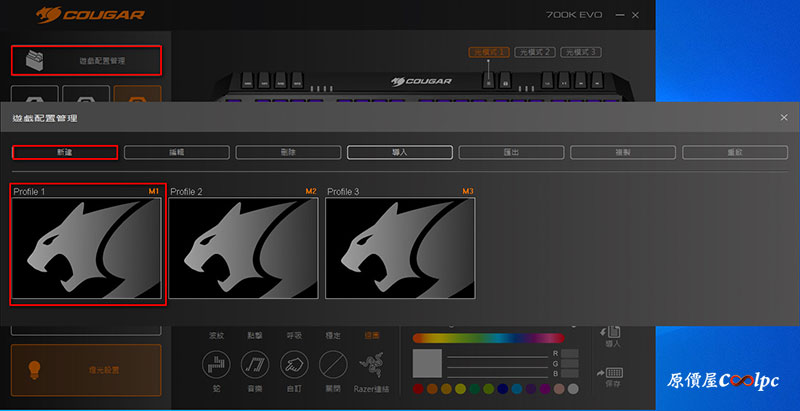Select the custom (自訂) hand icon
Image resolution: width=800 pixels, height=411 pixels.
click(x=294, y=364)
